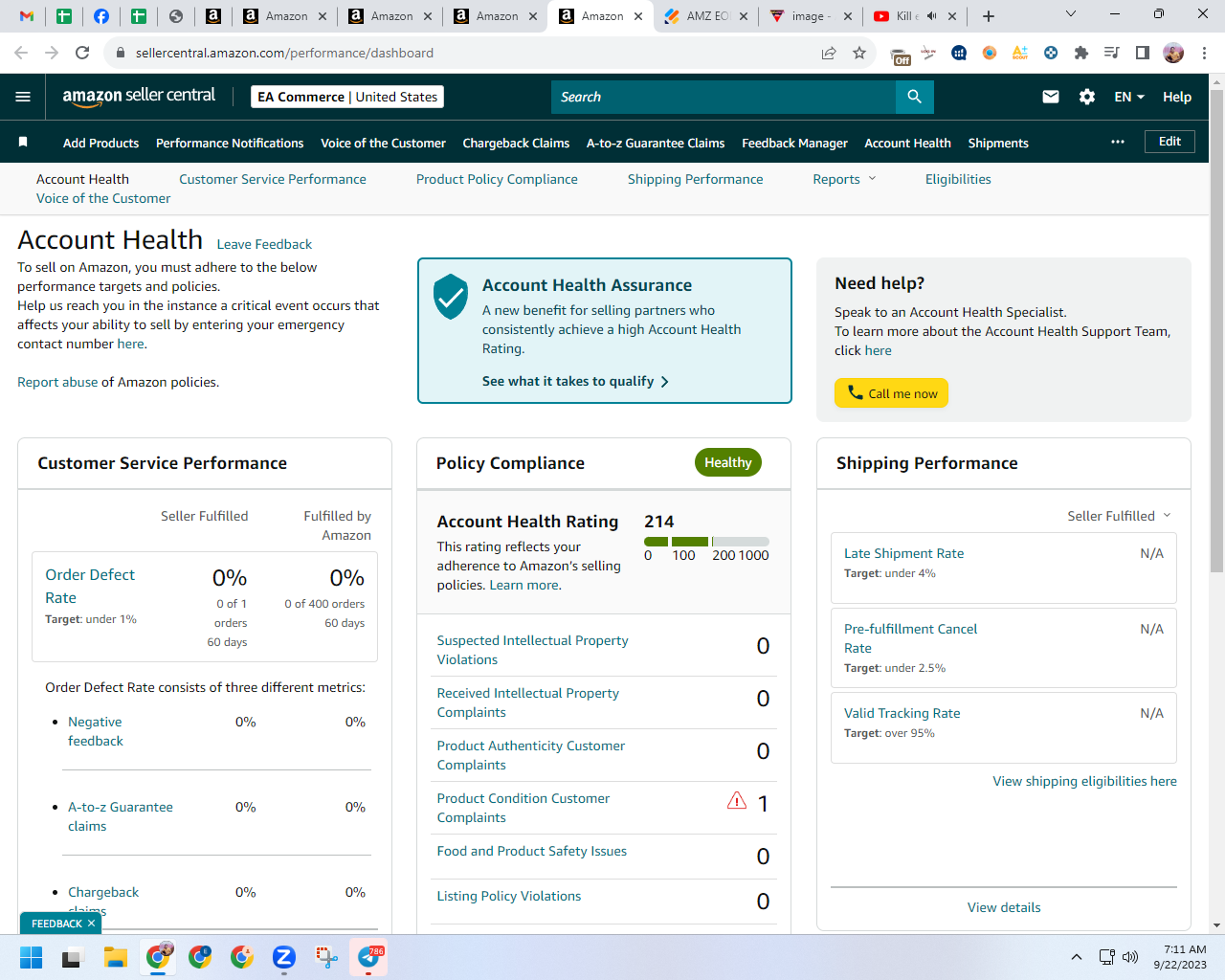The height and width of the screenshot is (980, 1225).
Task: Click the Leave Feedback link
Action: (x=264, y=244)
